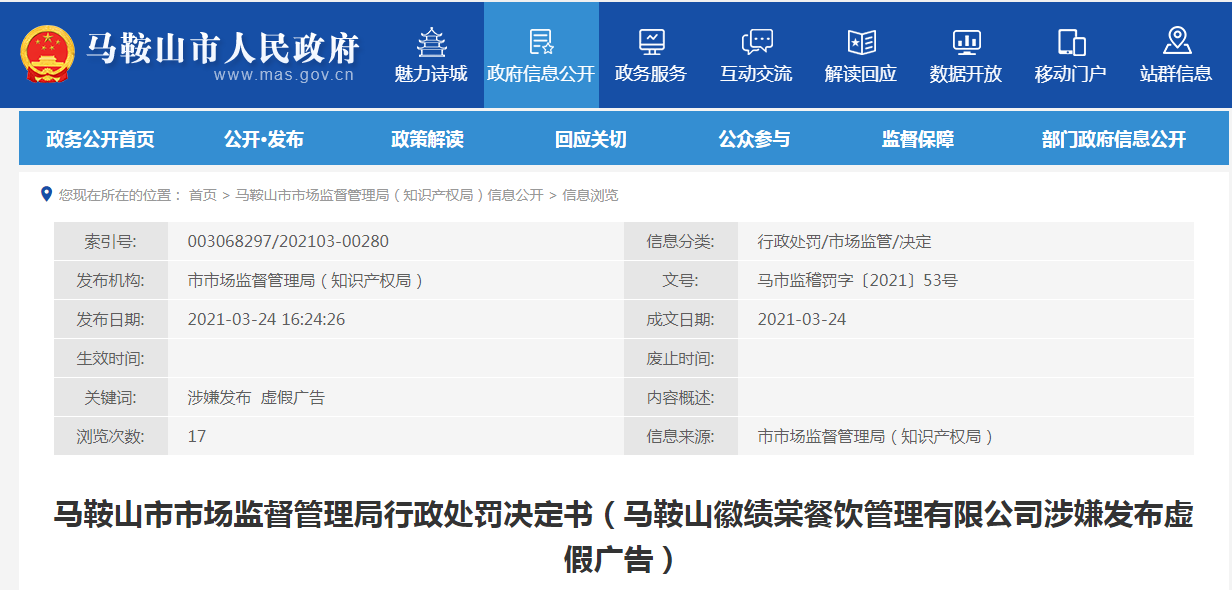Select view count 17
This screenshot has height=590, width=1232.
pos(197,436)
